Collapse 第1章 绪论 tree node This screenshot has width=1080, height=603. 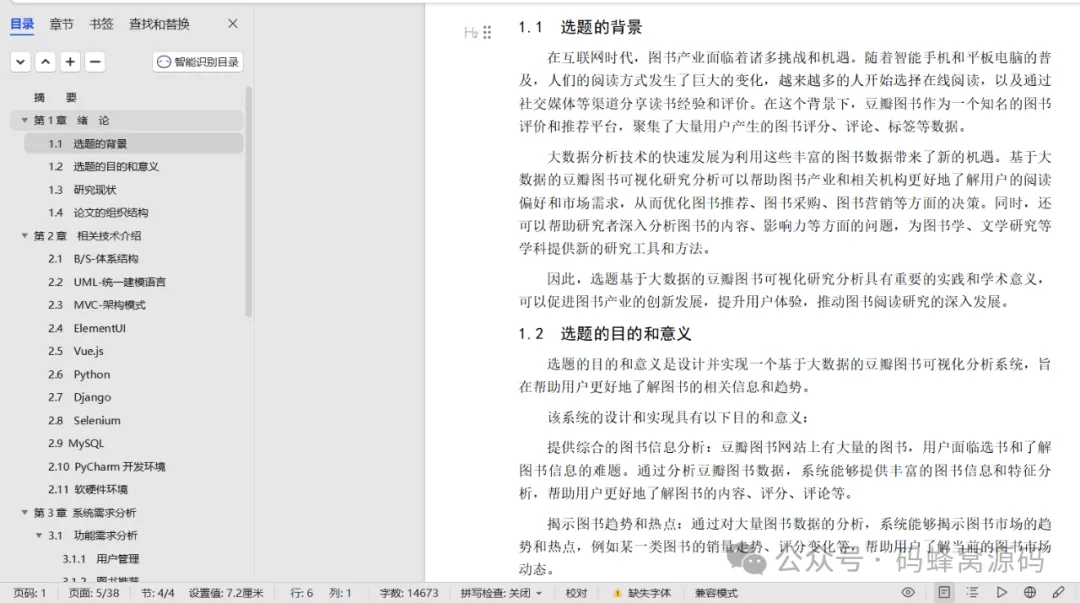pos(25,120)
